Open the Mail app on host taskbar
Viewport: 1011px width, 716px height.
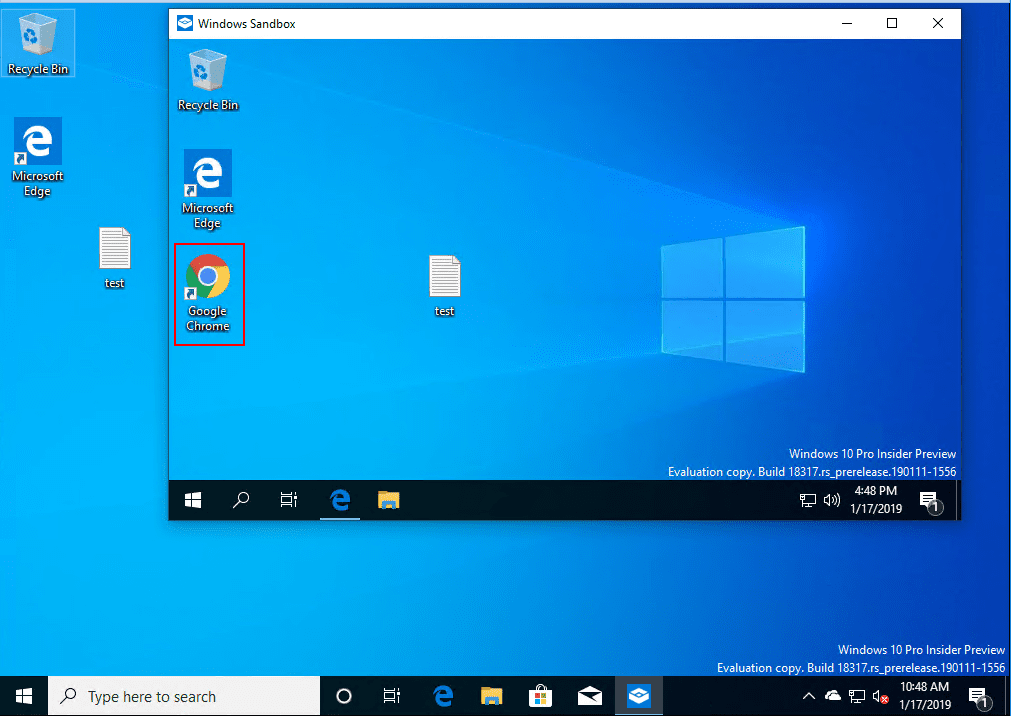point(588,696)
